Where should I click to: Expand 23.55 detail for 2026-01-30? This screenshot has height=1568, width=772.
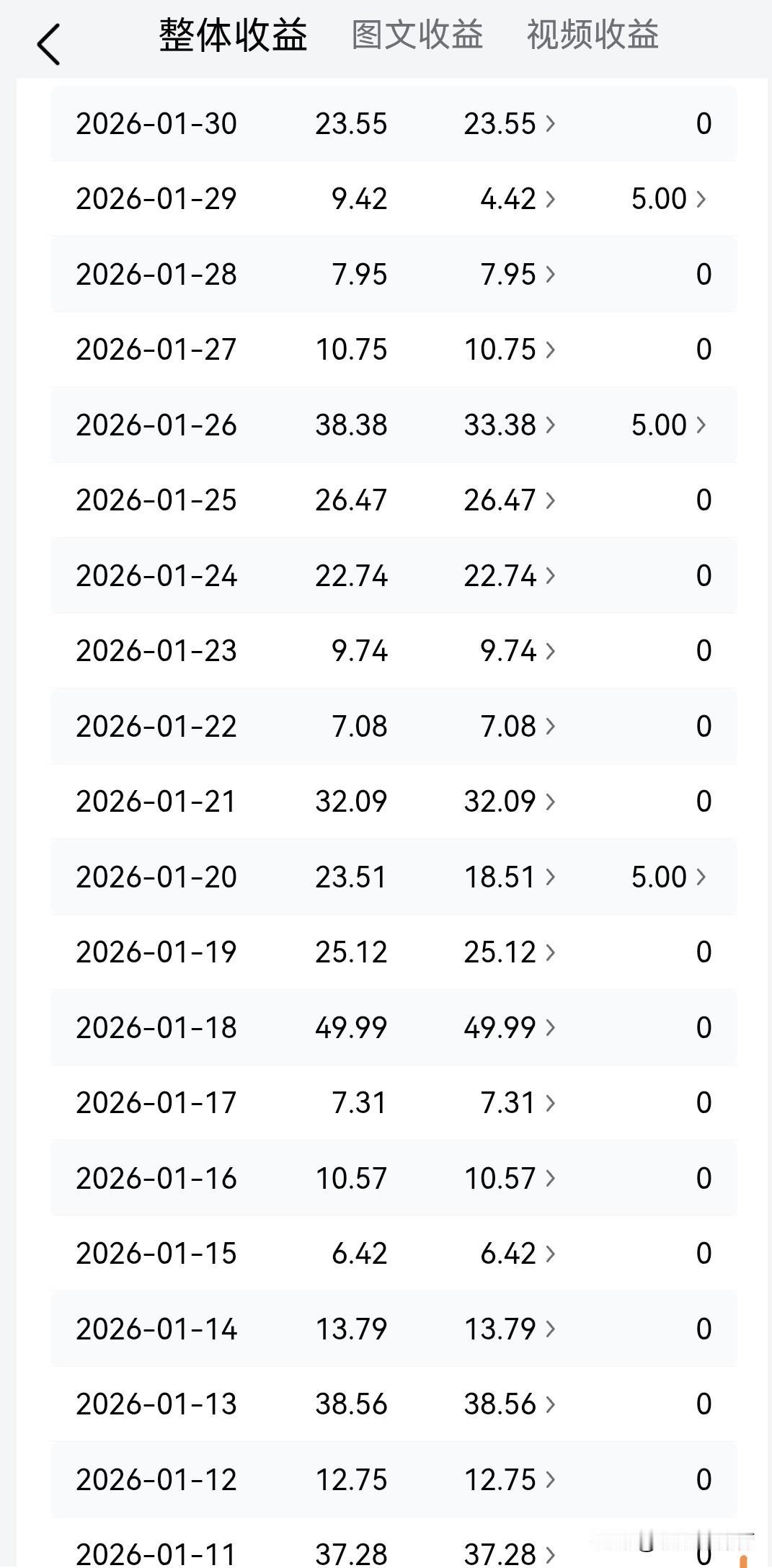point(510,123)
